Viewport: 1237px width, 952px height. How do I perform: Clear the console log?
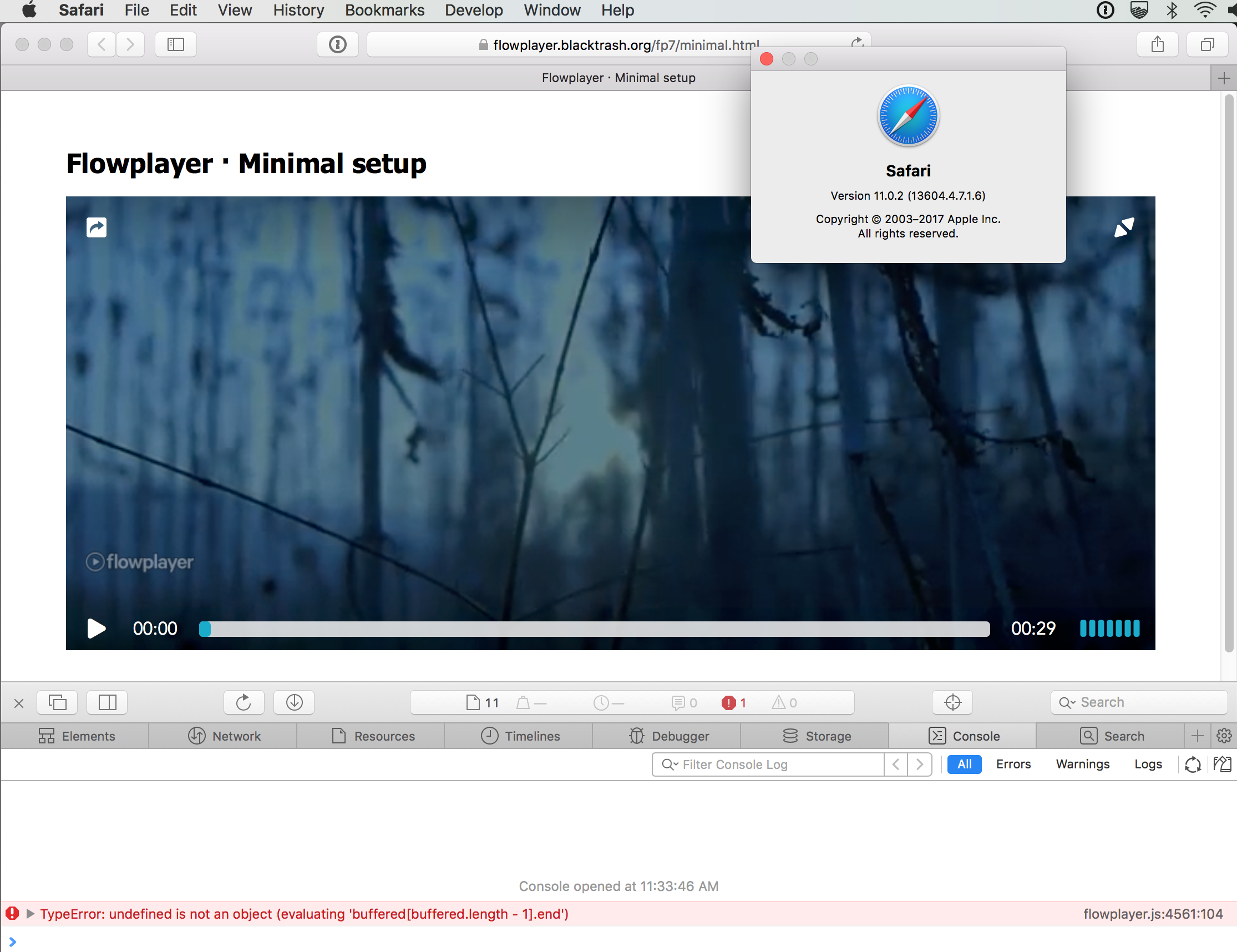tap(1193, 764)
